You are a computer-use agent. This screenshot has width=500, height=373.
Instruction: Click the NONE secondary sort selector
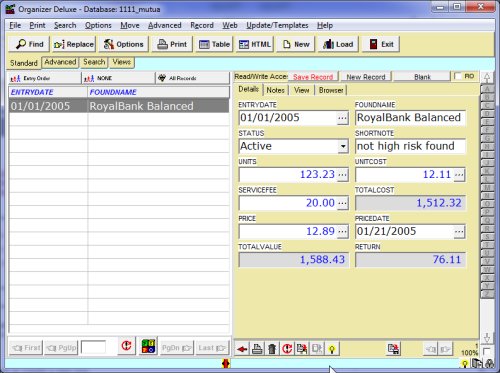[x=118, y=78]
